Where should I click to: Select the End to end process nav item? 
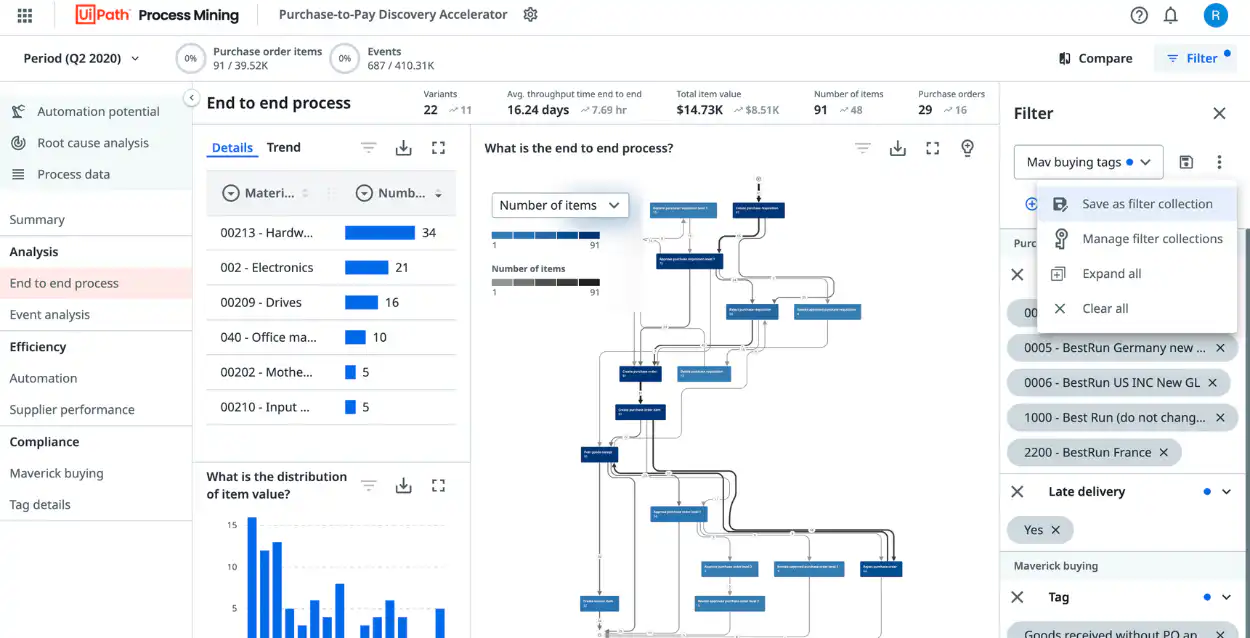pyautogui.click(x=96, y=284)
